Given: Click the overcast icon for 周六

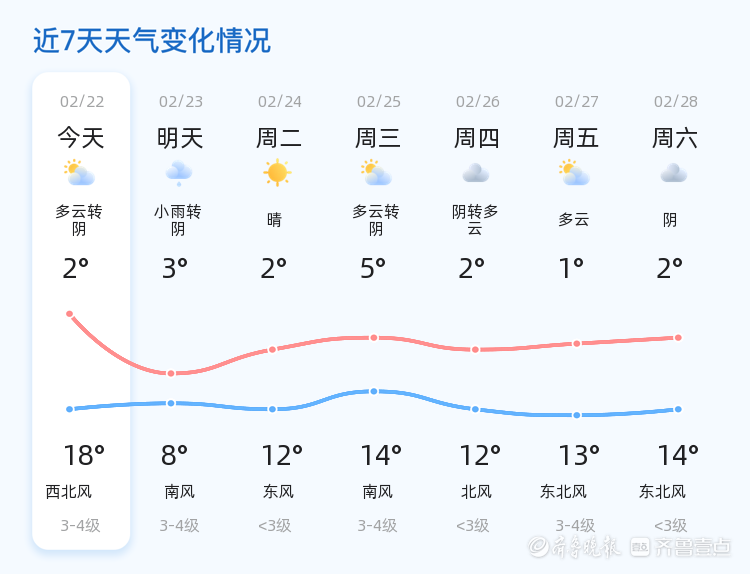Looking at the screenshot, I should [674, 174].
